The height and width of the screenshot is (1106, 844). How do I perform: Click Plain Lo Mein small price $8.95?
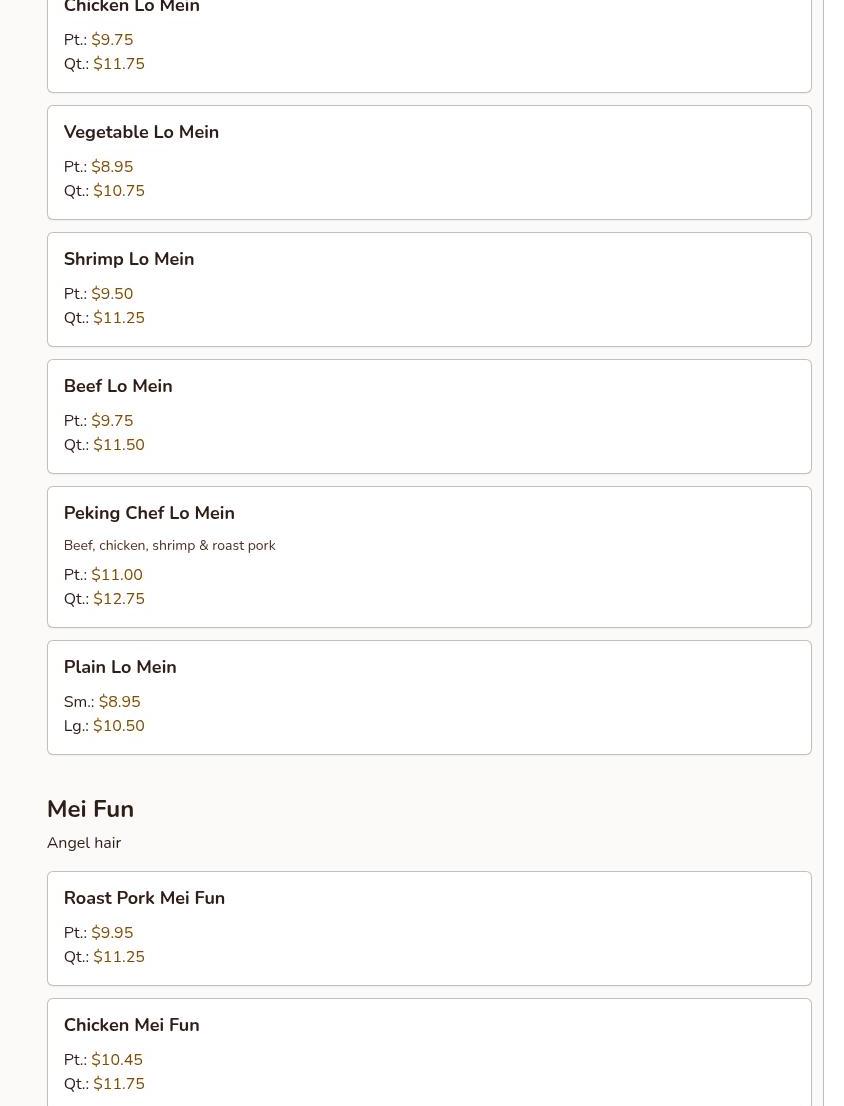click(119, 702)
